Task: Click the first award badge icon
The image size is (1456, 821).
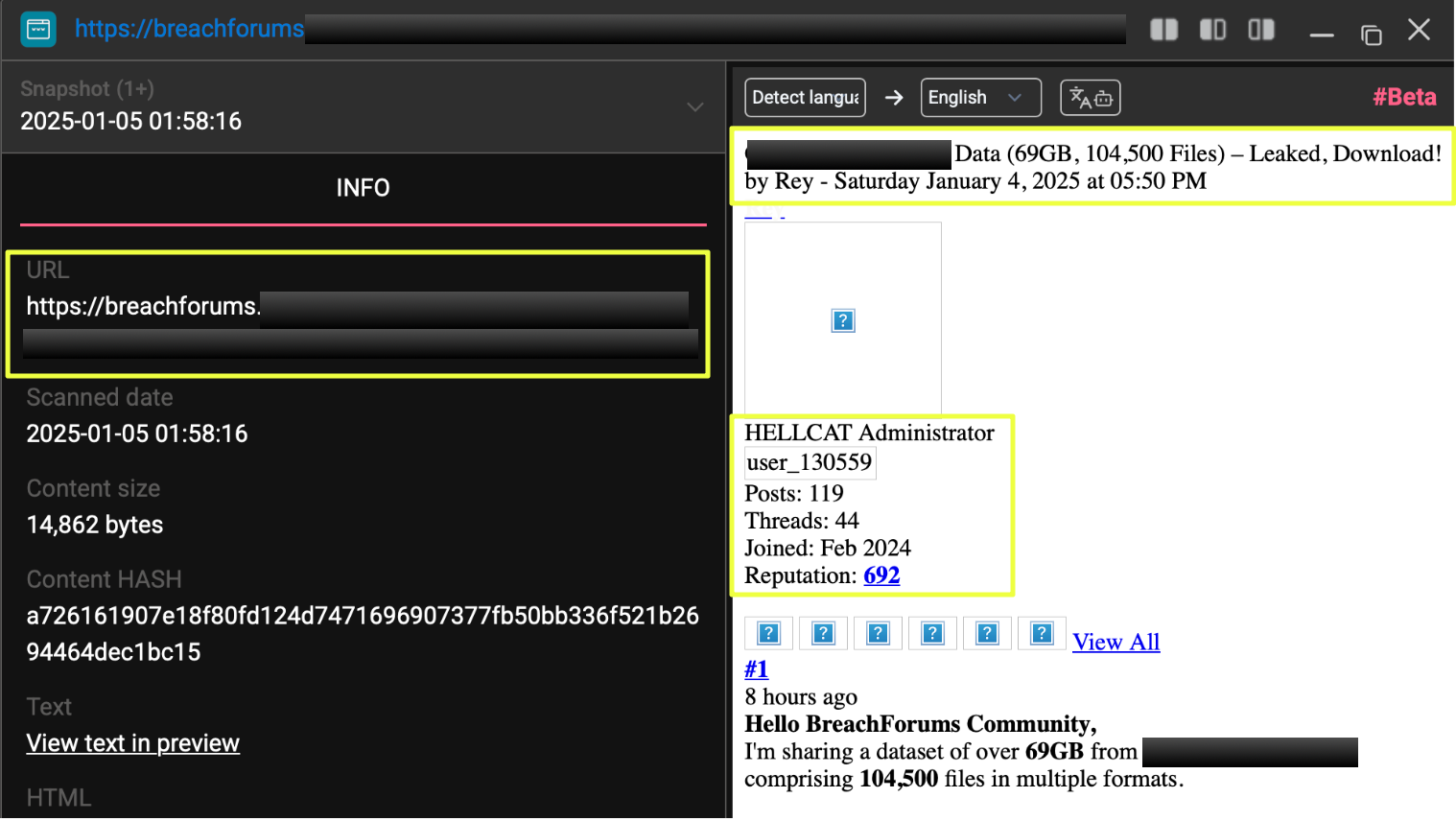Action: coord(768,634)
